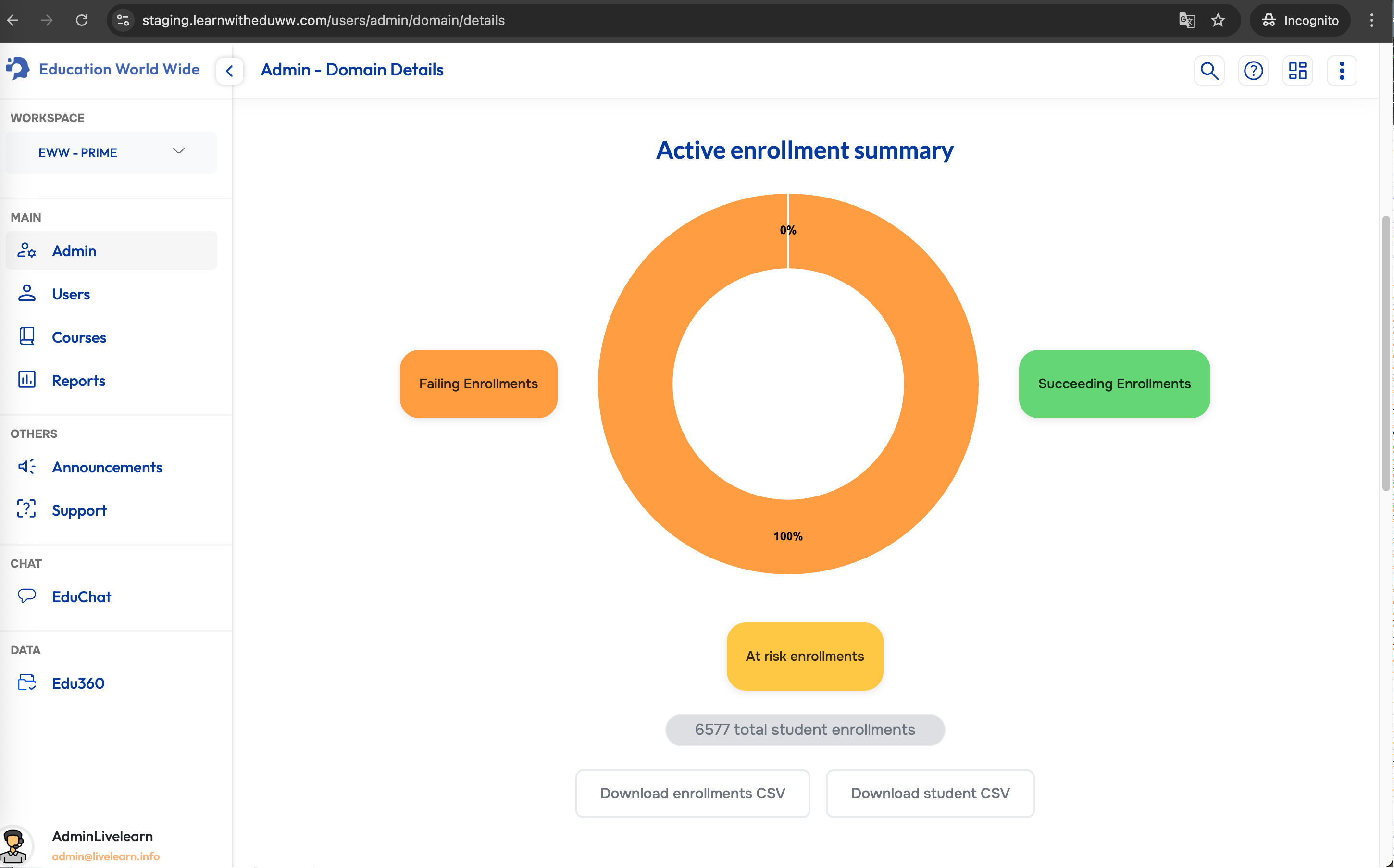Collapse the sidebar with the chevron button
Image resolution: width=1394 pixels, height=868 pixels.
coord(230,71)
